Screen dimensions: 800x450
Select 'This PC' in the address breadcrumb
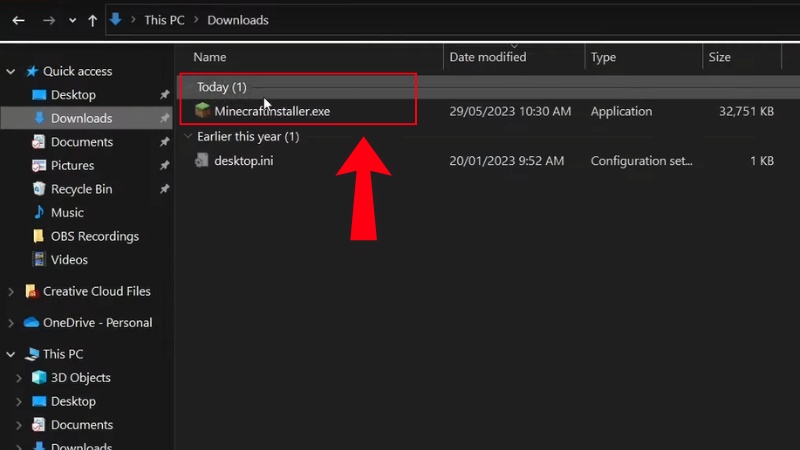pos(164,20)
